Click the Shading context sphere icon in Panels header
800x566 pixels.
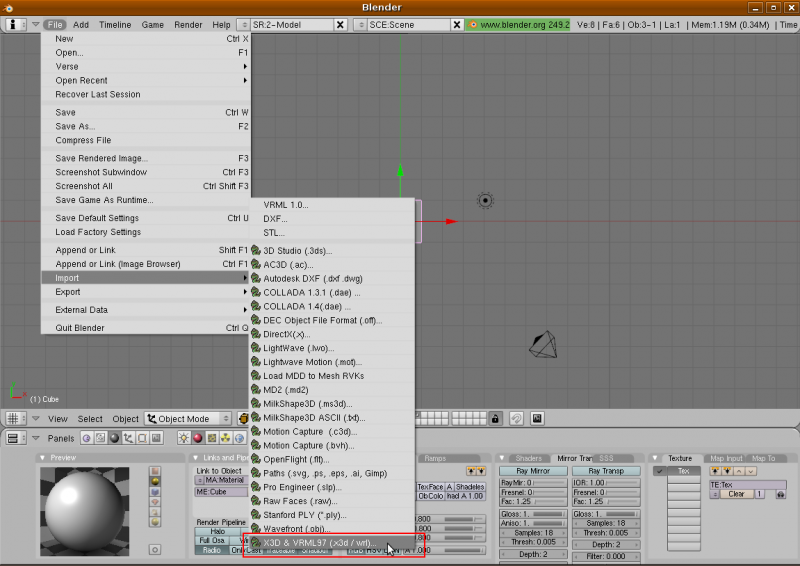click(113, 438)
